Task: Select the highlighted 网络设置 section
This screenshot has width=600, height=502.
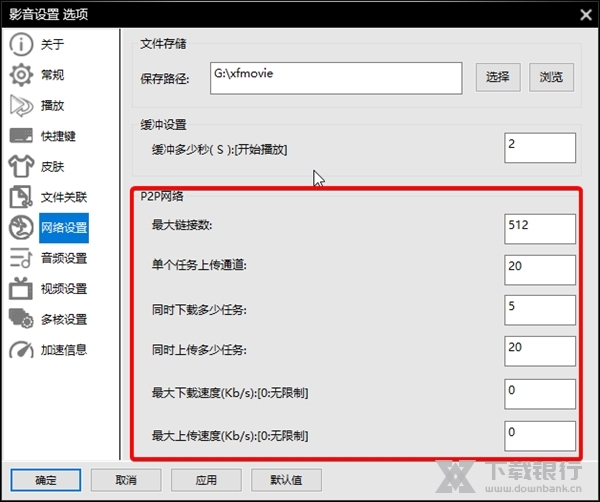Action: coord(64,228)
